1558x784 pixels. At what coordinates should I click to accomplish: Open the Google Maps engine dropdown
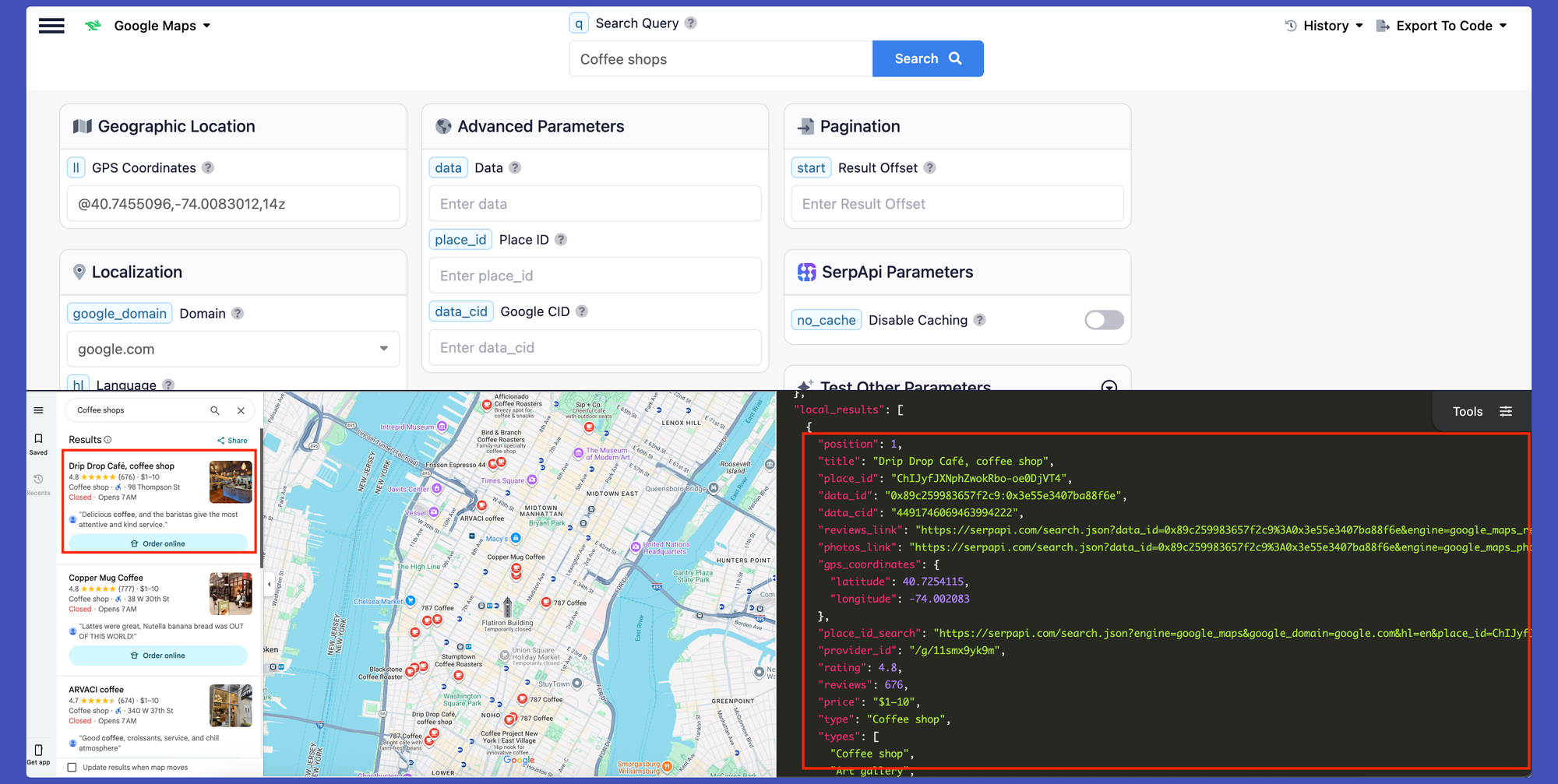tap(162, 26)
